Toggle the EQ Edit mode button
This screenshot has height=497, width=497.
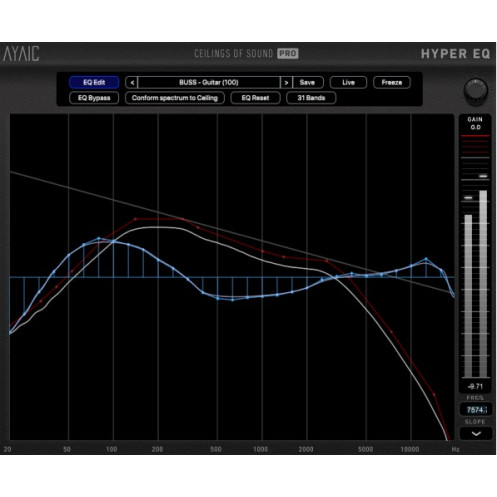point(94,82)
